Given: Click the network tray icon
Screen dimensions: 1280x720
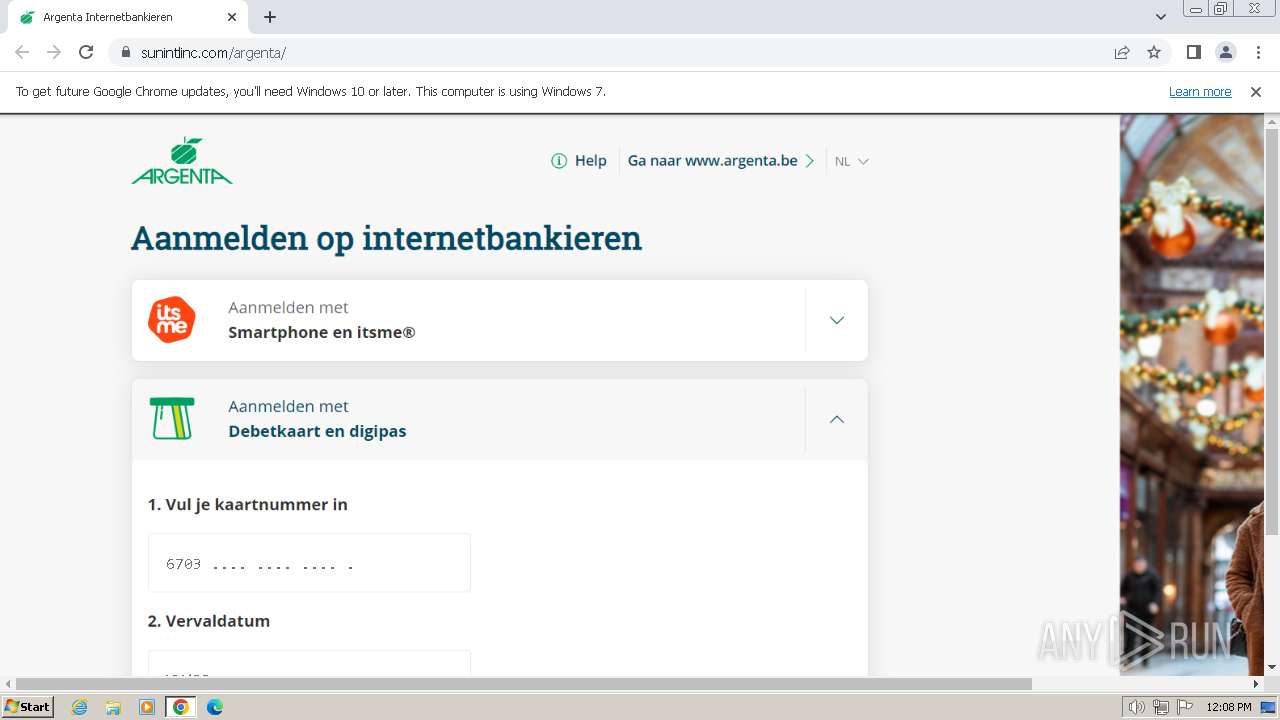Looking at the screenshot, I should point(1161,707).
